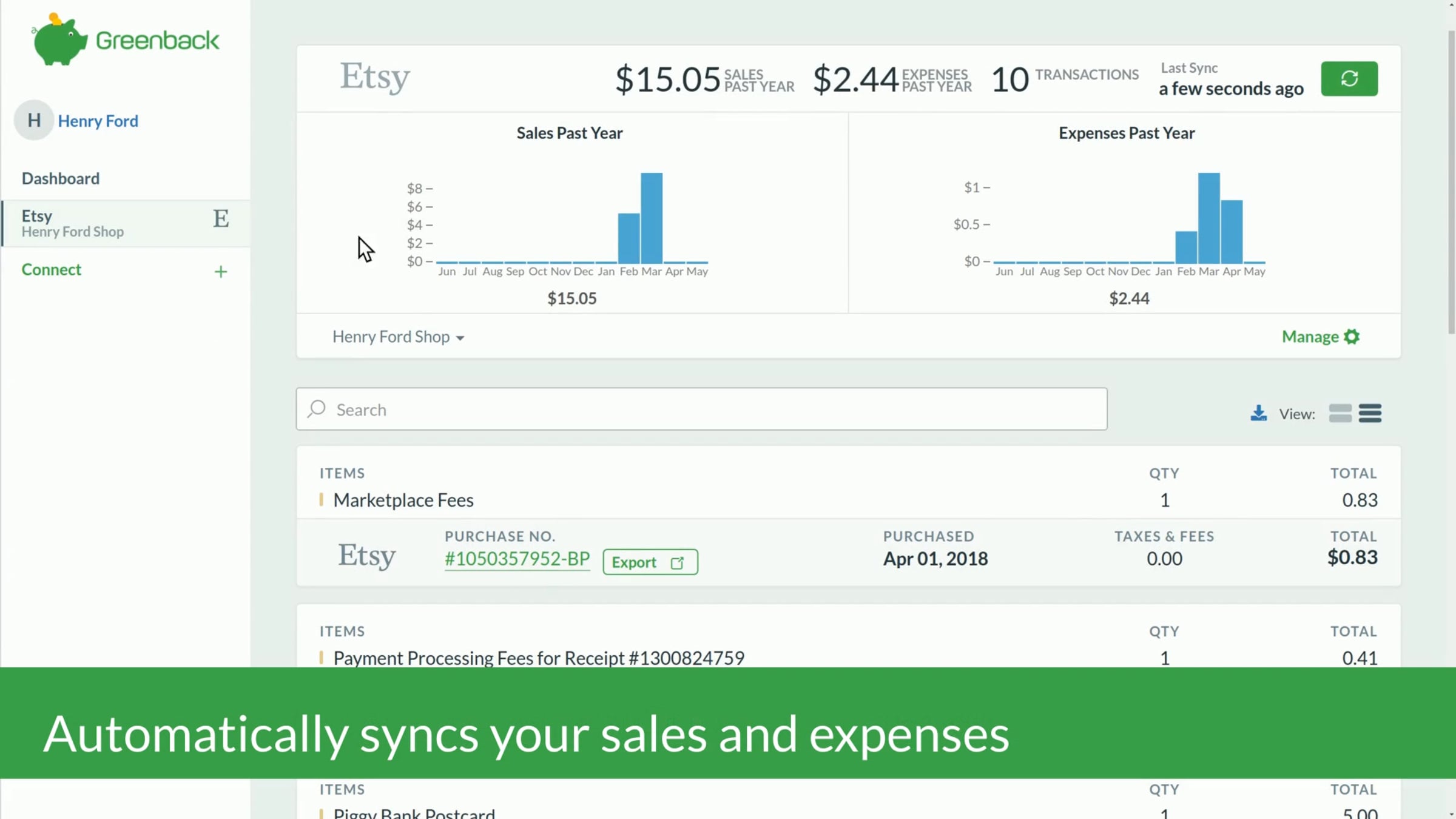
Task: Click the page vertical scrollbar thumb
Action: click(1451, 182)
